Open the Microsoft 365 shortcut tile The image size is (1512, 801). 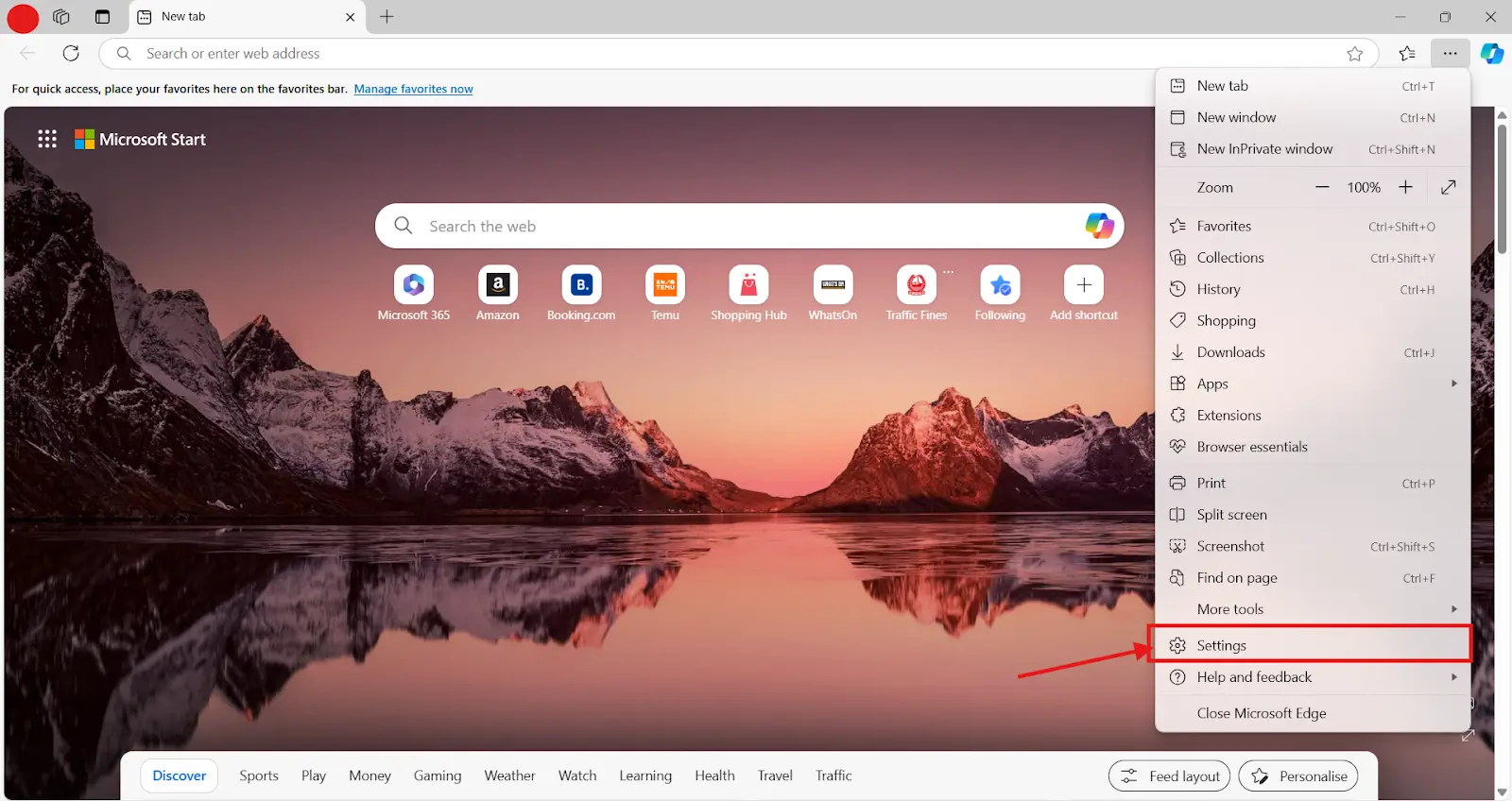[414, 285]
